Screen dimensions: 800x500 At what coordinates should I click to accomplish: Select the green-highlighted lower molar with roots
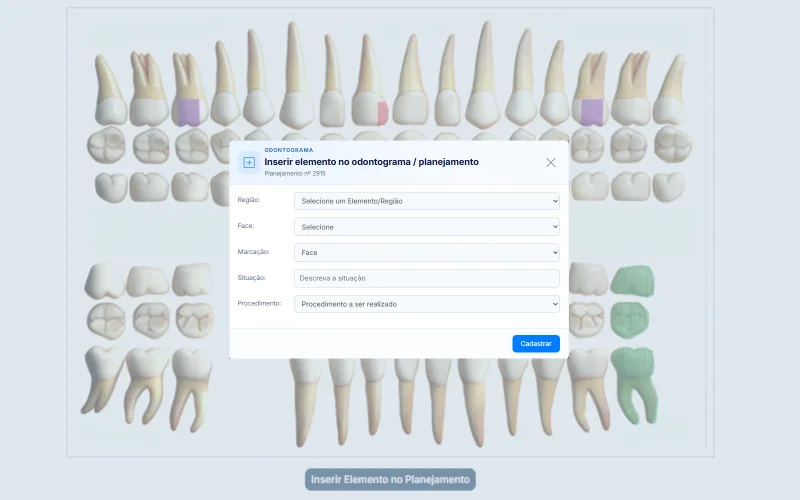coord(634,385)
